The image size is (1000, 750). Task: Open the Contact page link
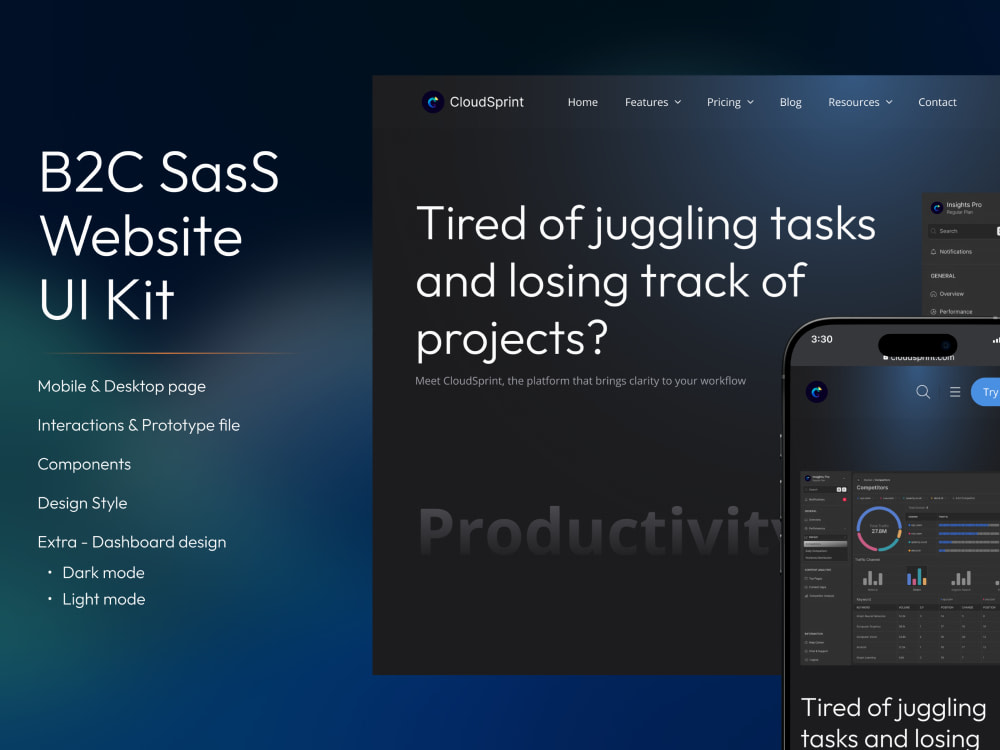click(937, 102)
